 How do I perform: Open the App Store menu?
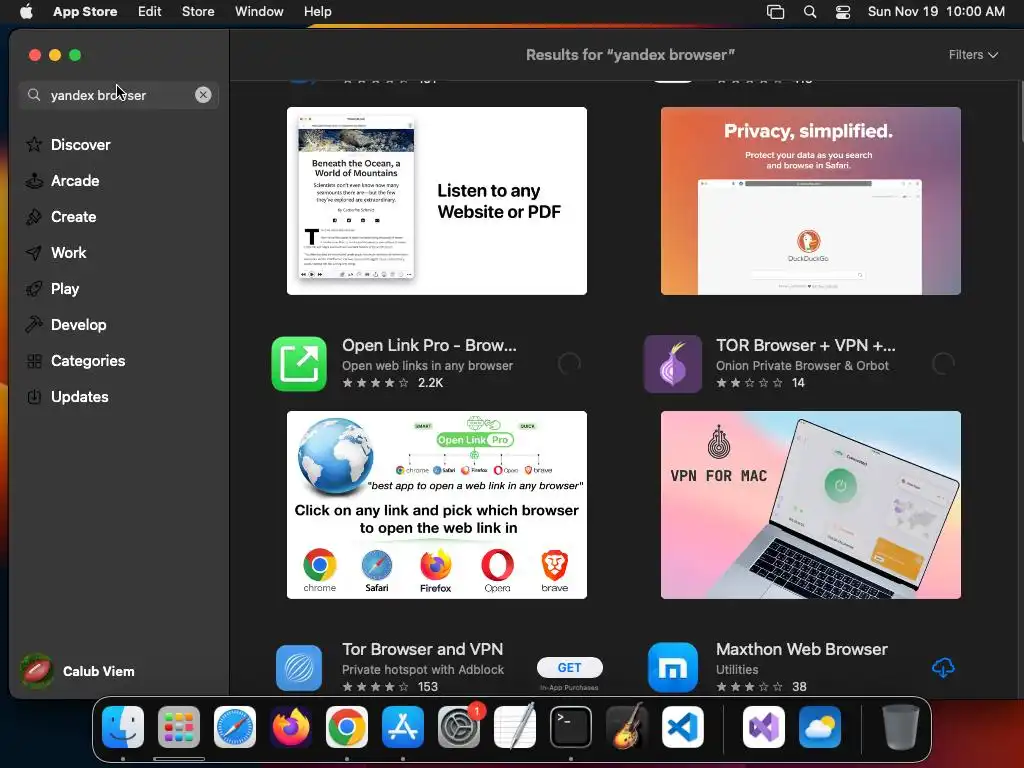point(85,12)
